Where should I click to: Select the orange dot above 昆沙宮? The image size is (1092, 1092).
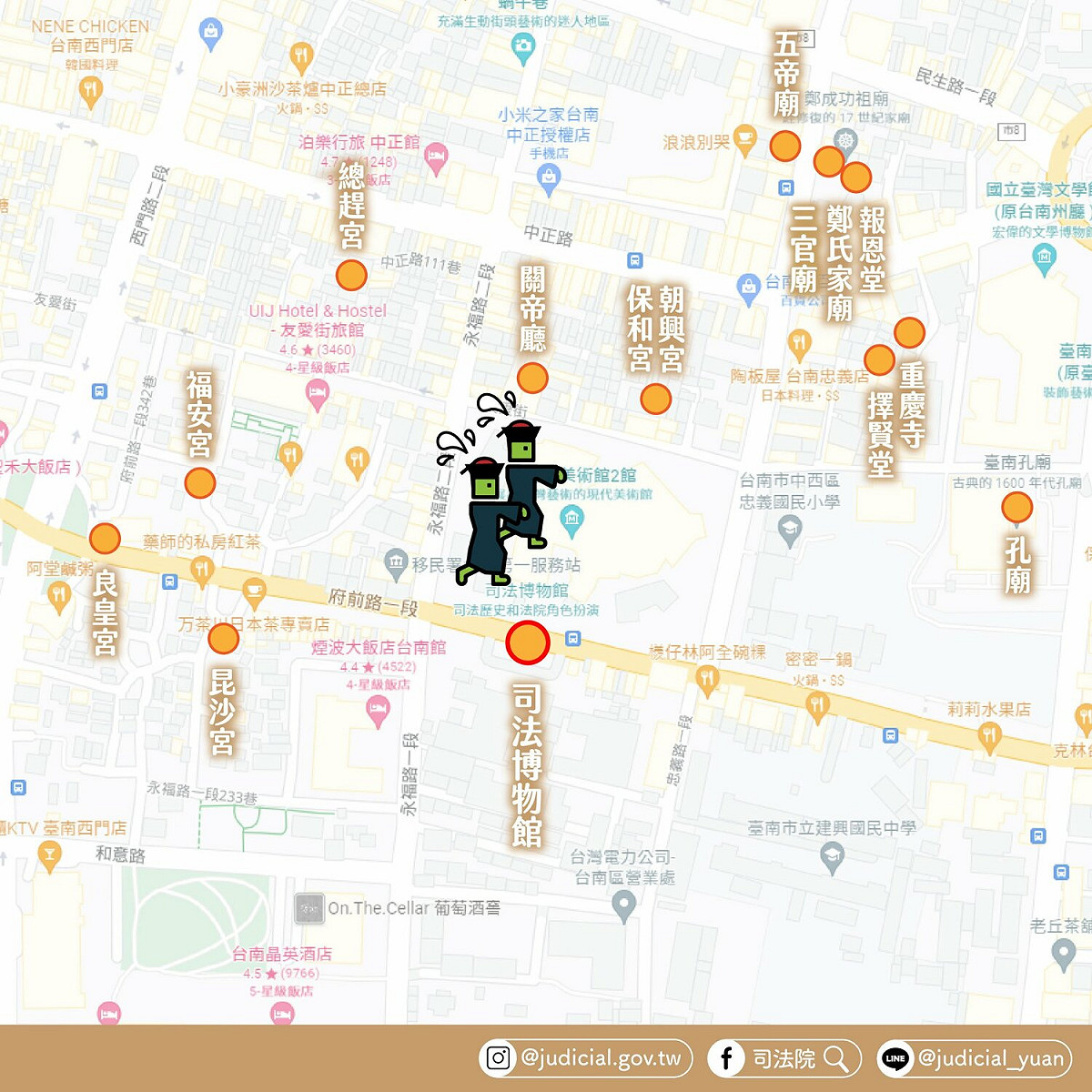coord(223,638)
